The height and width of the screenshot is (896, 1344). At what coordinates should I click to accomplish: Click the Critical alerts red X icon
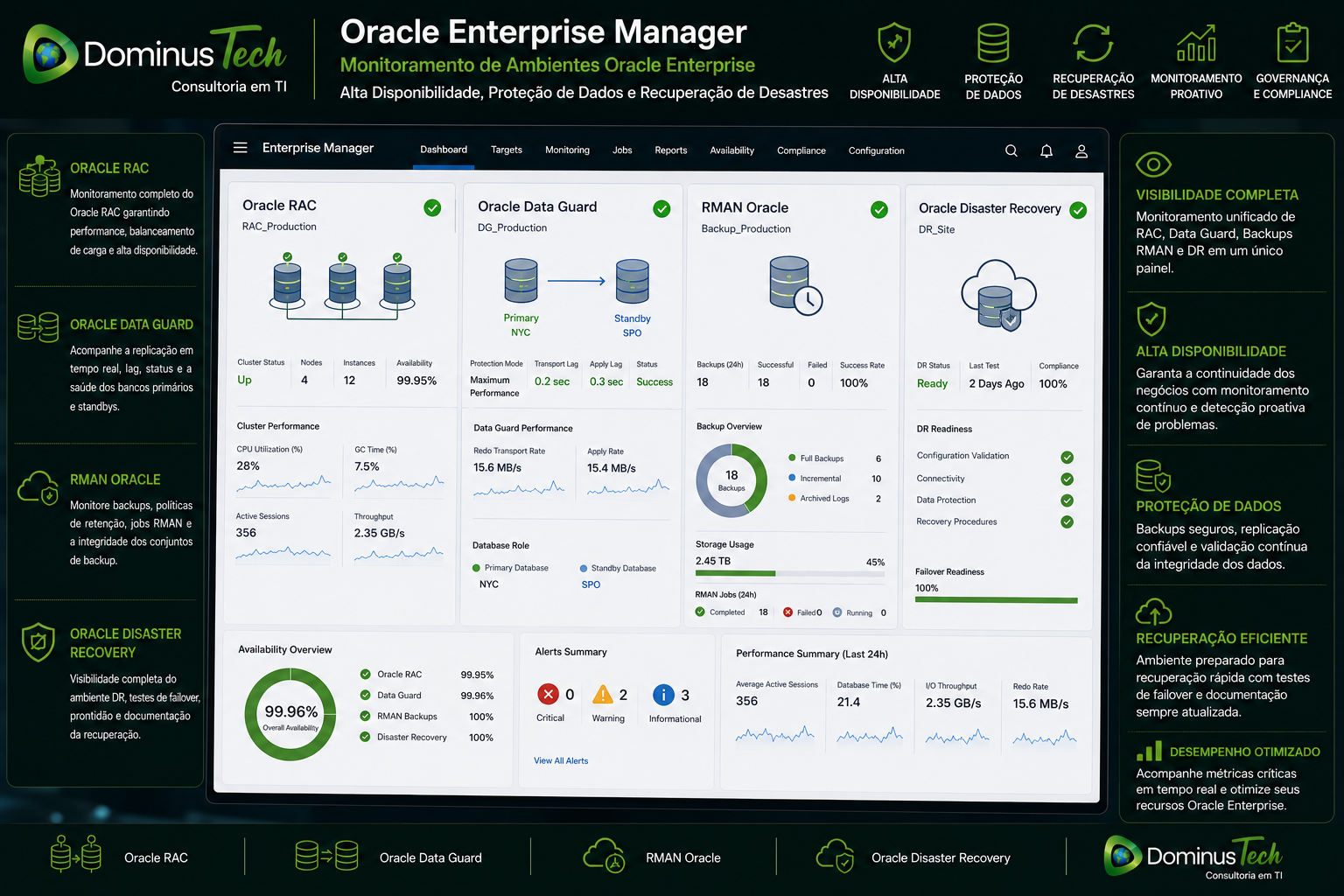point(548,695)
